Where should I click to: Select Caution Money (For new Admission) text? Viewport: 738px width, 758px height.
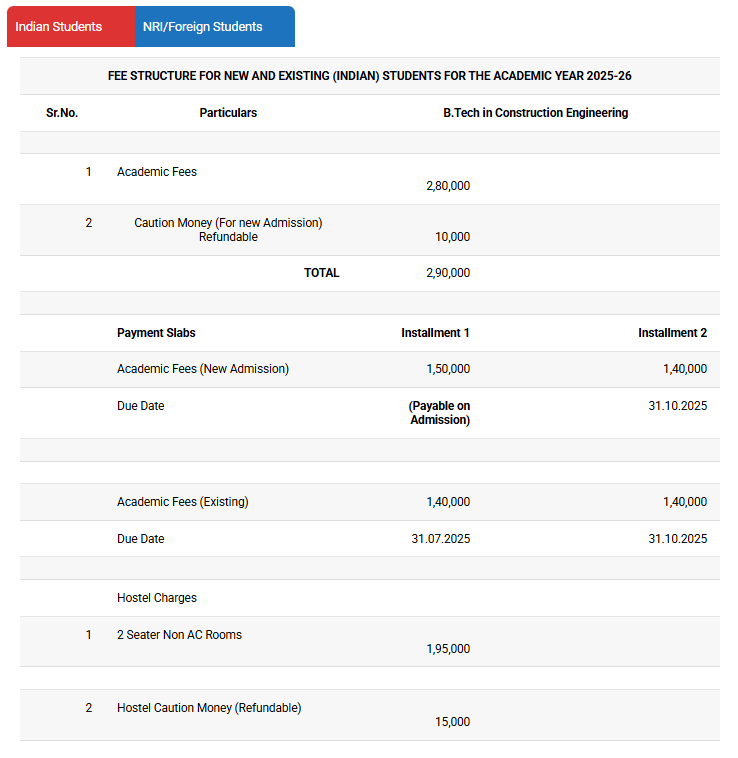click(228, 223)
